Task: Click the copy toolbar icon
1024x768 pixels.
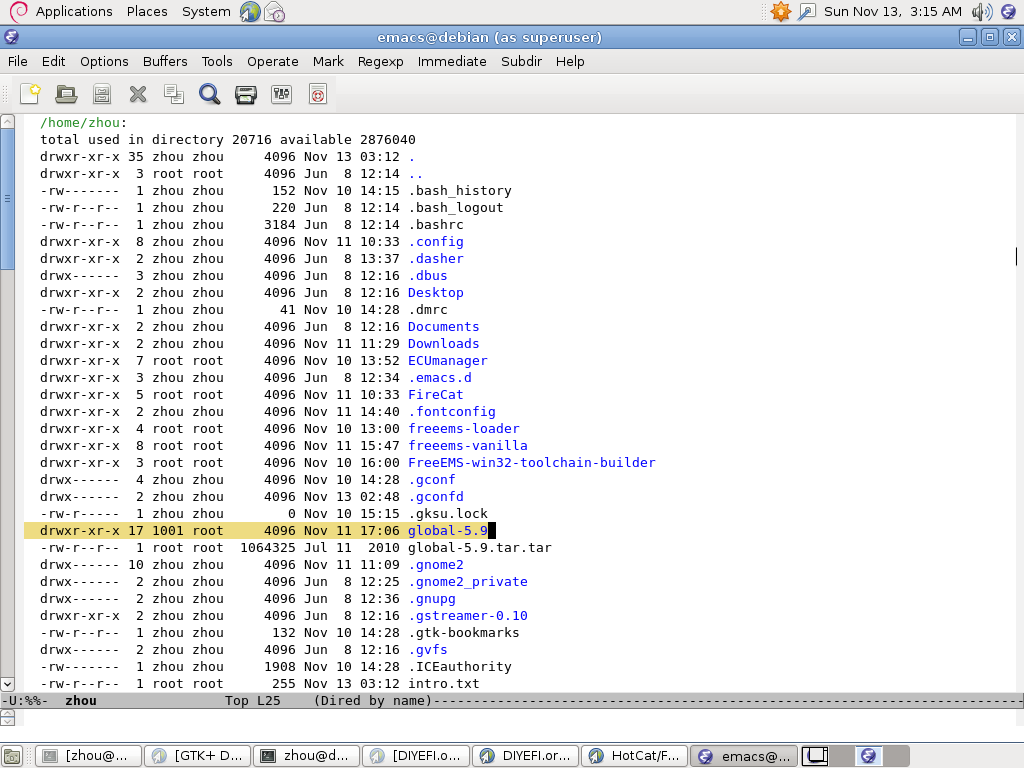Action: tap(174, 94)
